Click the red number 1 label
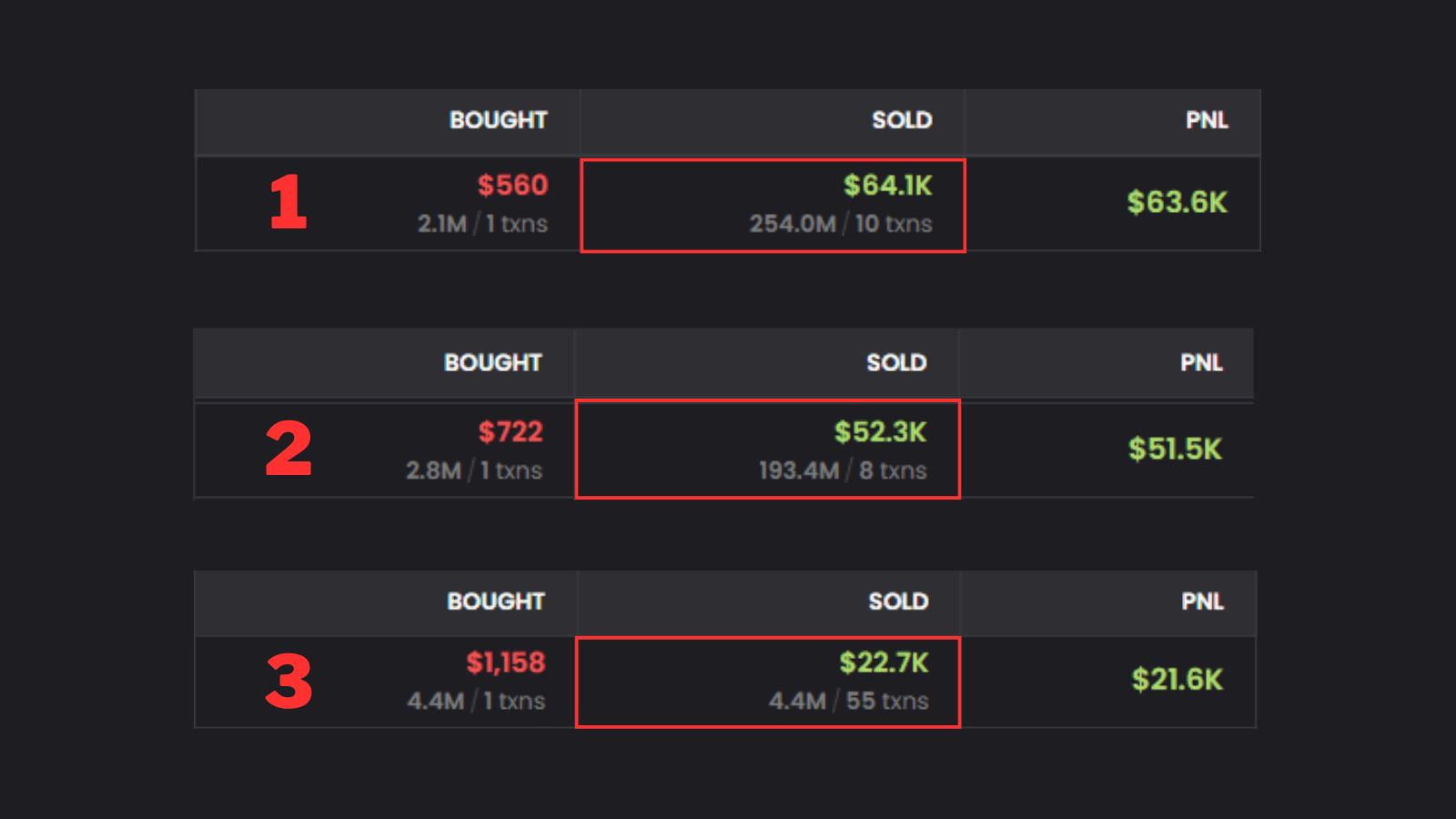Screen dimensions: 1456x819 [288, 202]
